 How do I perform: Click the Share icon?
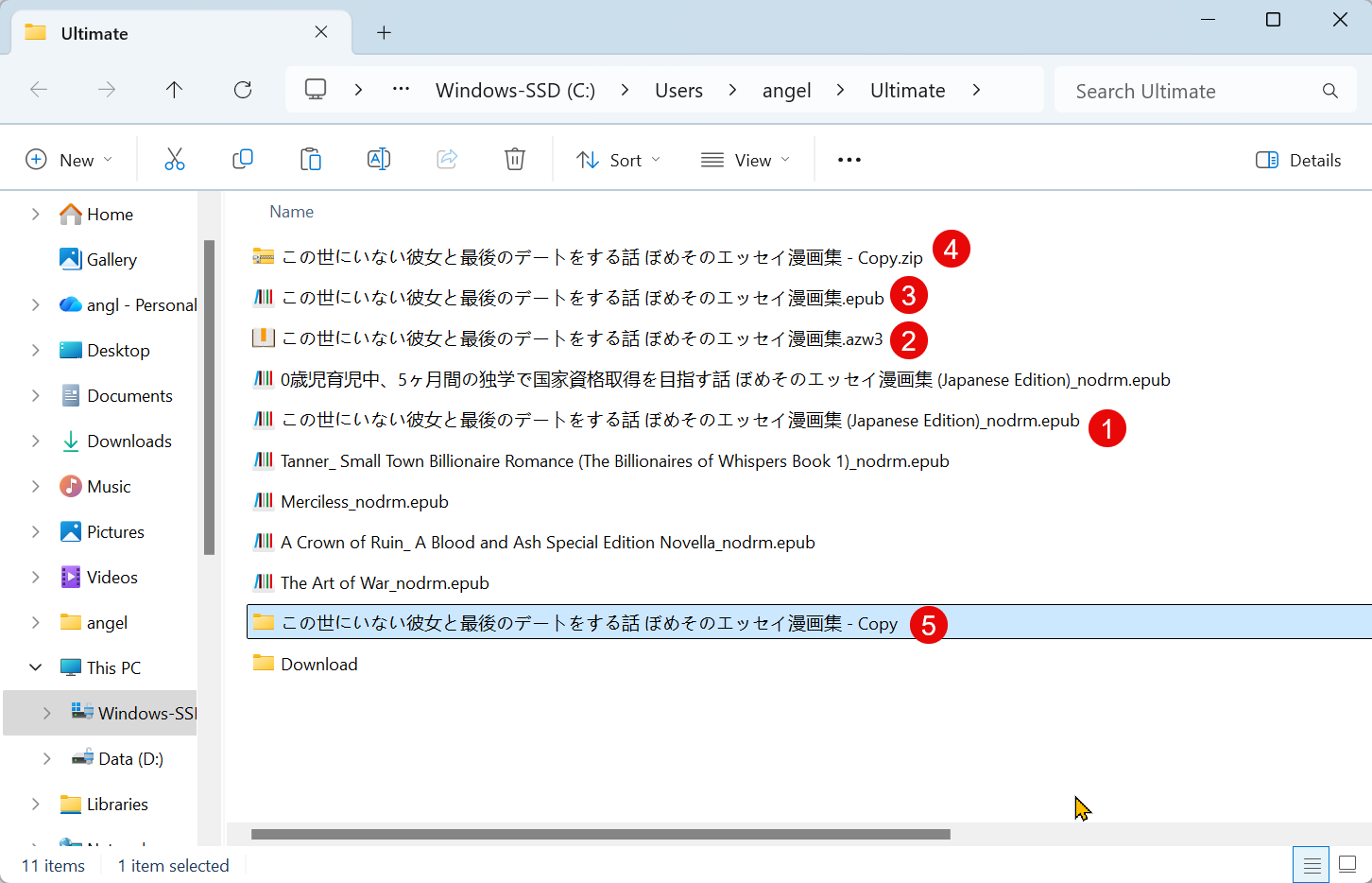[x=447, y=160]
